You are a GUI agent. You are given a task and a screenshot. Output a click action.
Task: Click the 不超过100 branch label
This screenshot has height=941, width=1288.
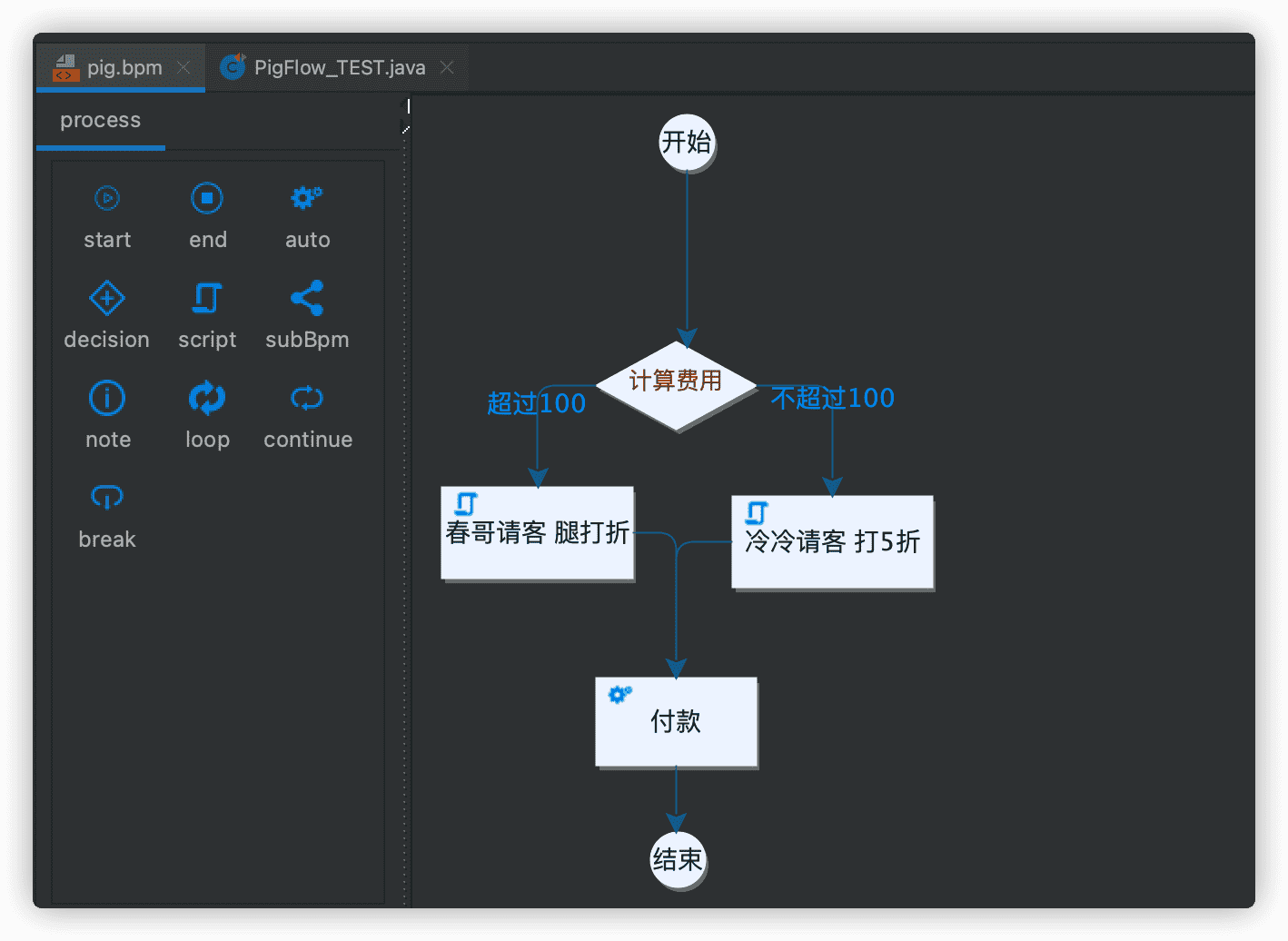[x=832, y=398]
